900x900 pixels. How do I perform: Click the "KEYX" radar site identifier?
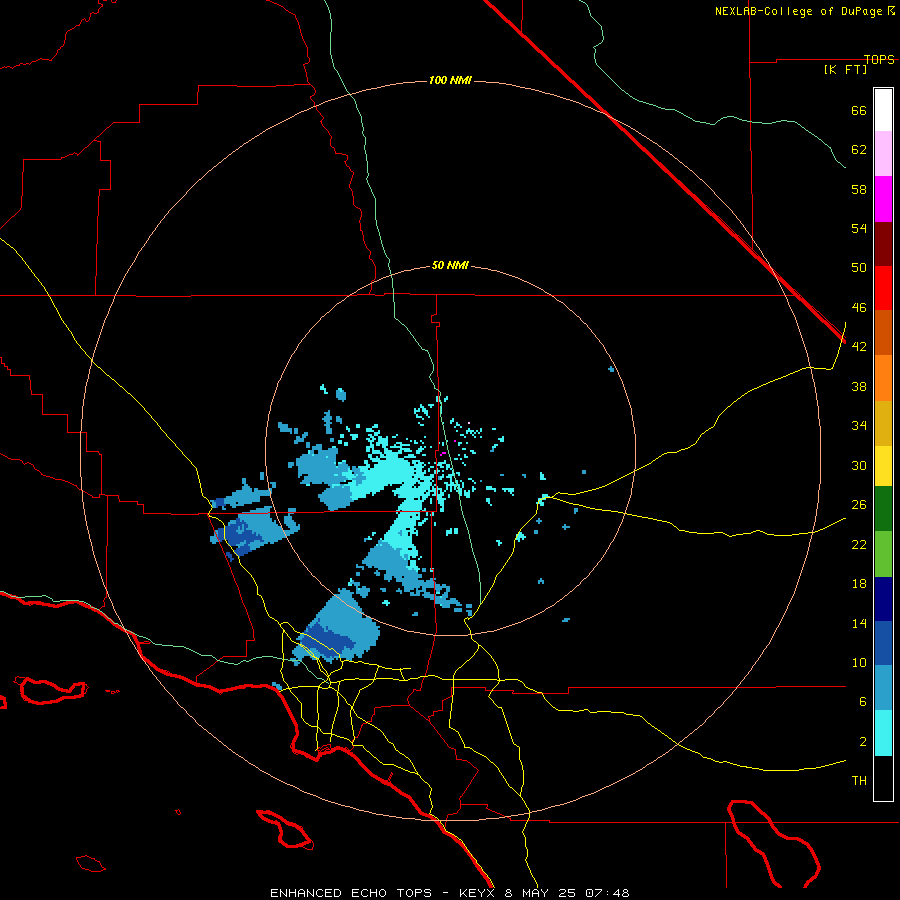pos(476,893)
